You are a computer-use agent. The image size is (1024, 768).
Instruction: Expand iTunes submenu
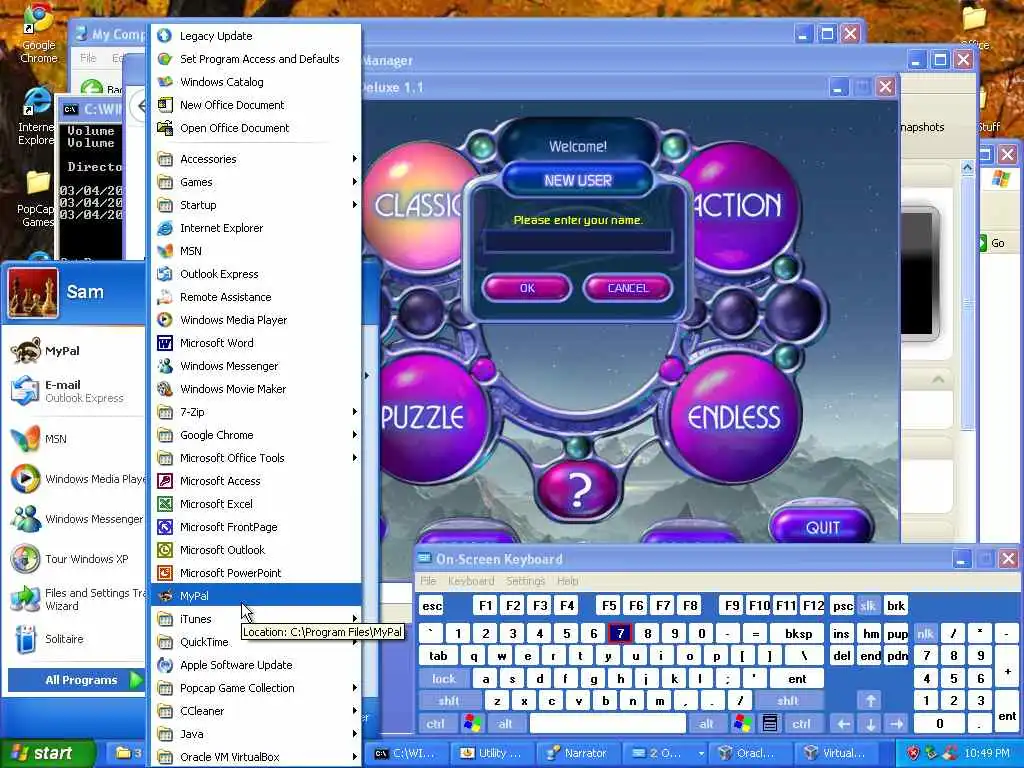point(256,618)
